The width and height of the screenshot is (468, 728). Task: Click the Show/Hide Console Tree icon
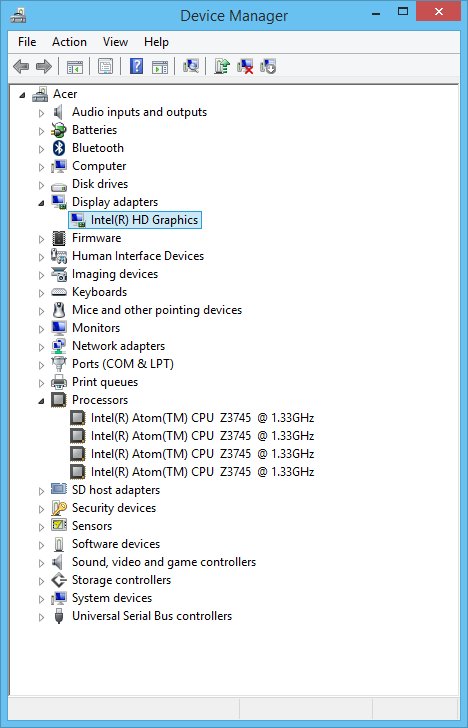[75, 66]
